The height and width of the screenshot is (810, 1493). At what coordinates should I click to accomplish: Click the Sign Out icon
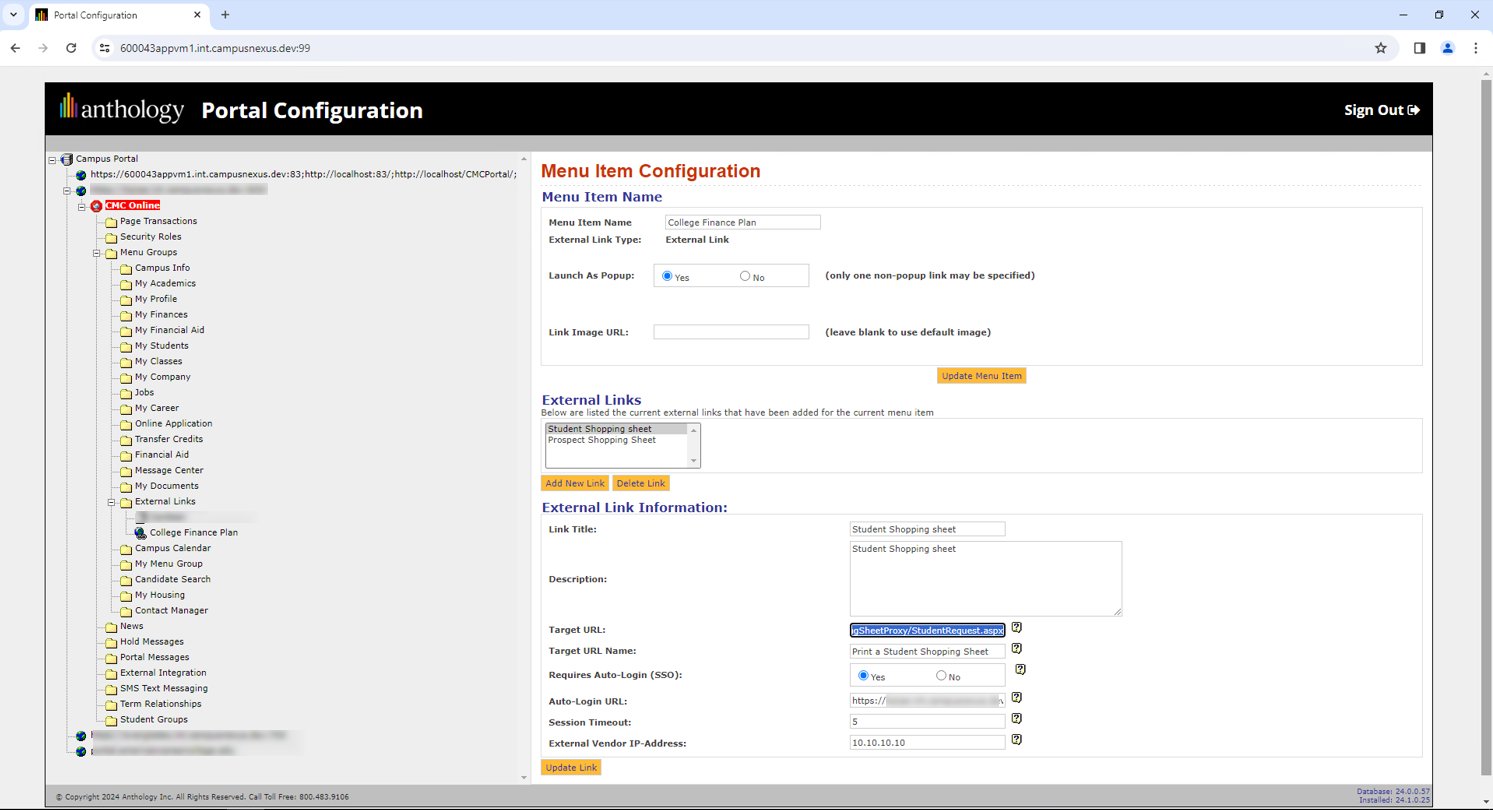click(x=1416, y=110)
